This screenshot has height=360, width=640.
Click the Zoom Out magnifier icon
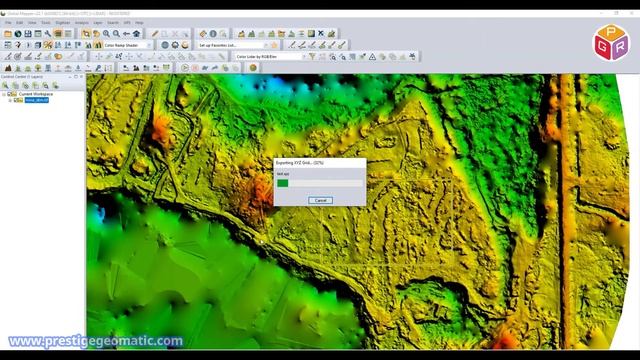click(116, 34)
